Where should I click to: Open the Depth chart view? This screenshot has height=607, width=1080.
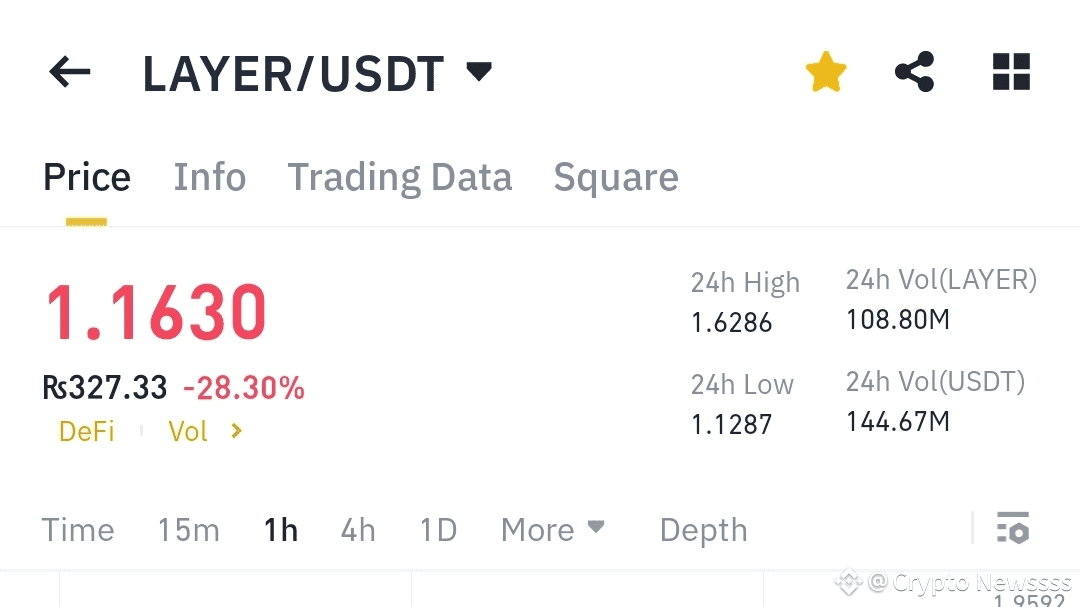(x=703, y=529)
